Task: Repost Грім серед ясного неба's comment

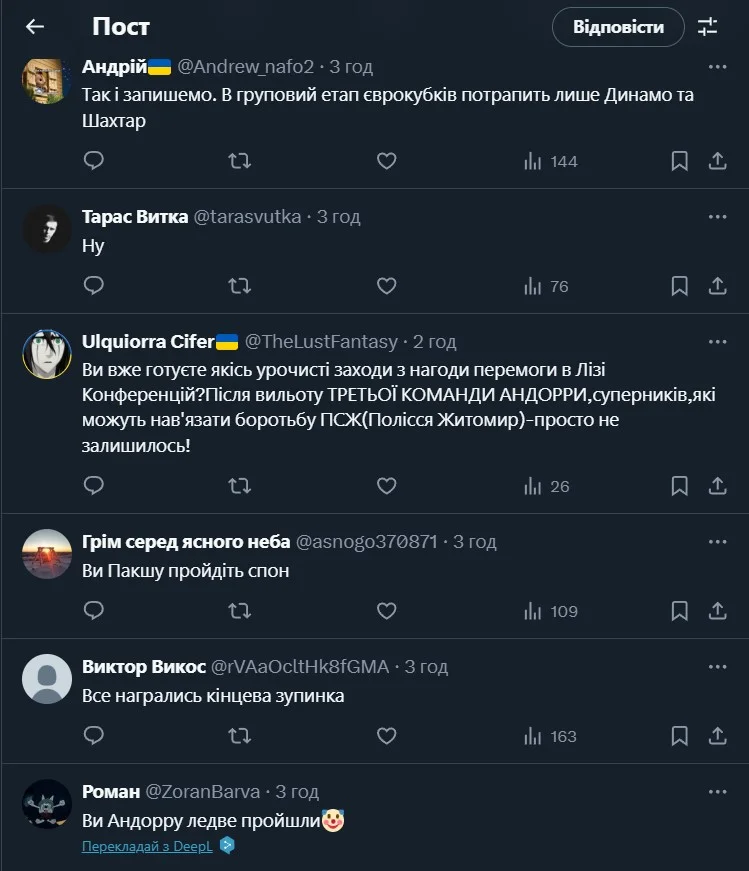Action: tap(240, 611)
